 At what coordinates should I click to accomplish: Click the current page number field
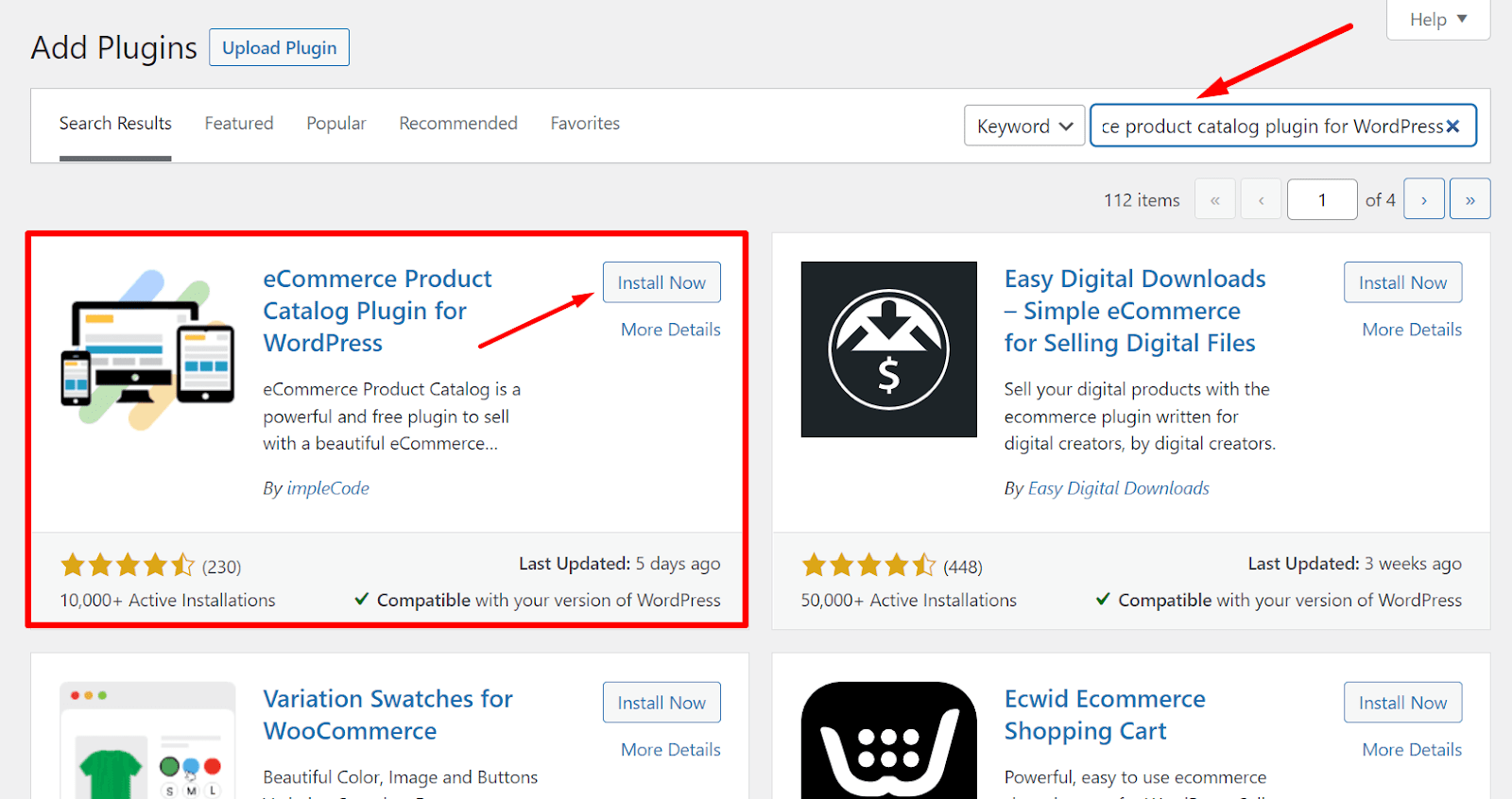point(1321,199)
